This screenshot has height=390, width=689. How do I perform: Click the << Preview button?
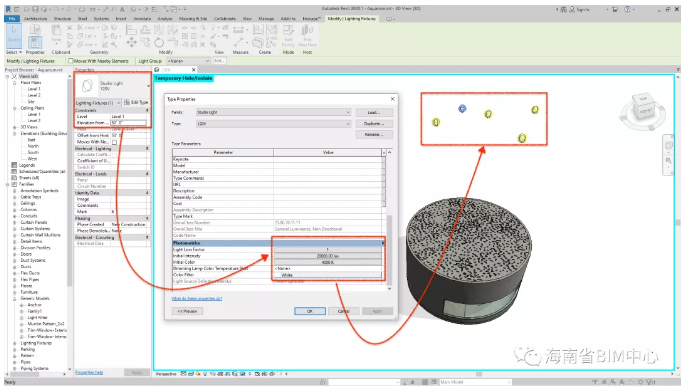(x=187, y=311)
